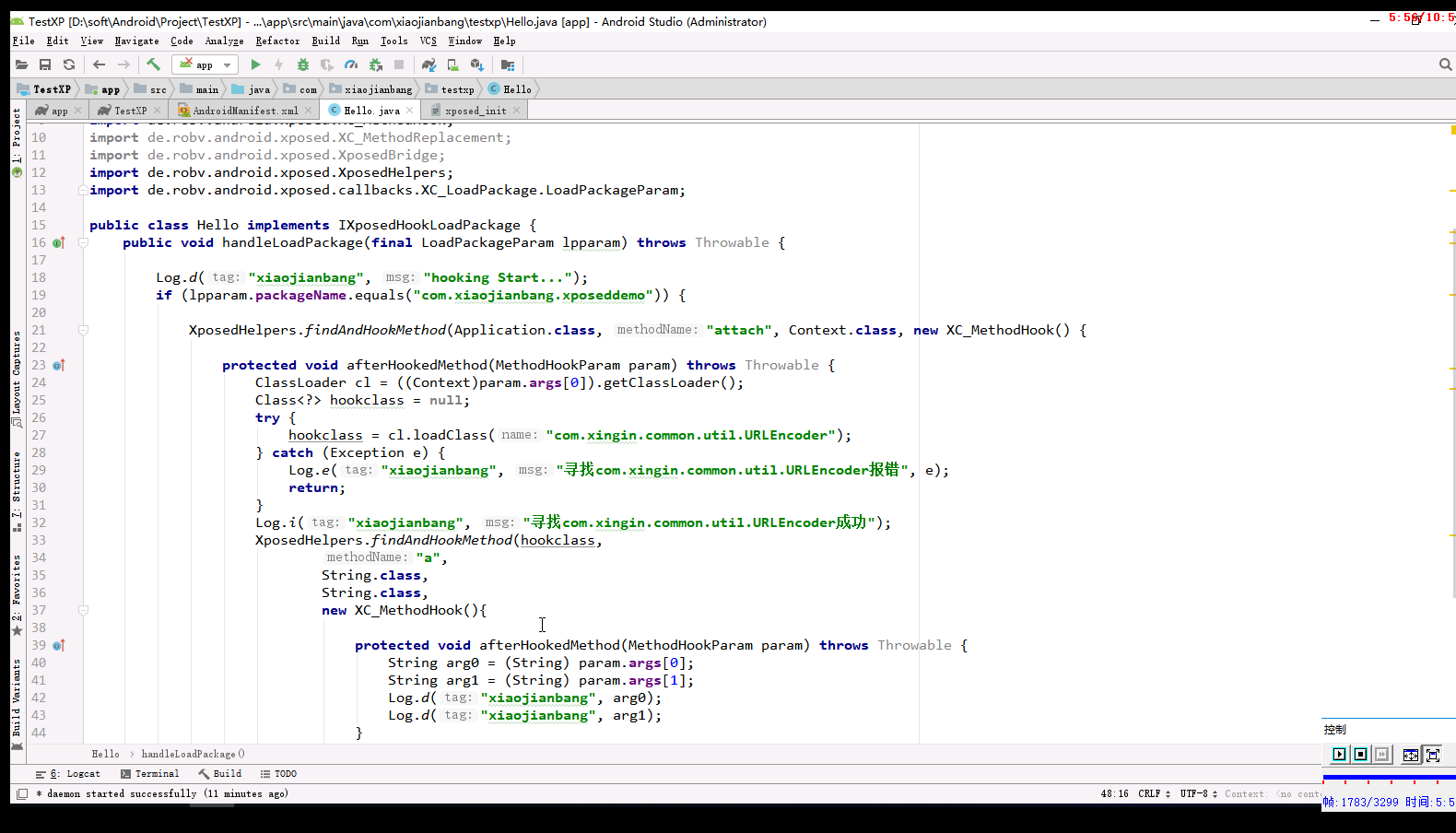
Task: Open Project Structure icon
Action: pyautogui.click(x=508, y=65)
